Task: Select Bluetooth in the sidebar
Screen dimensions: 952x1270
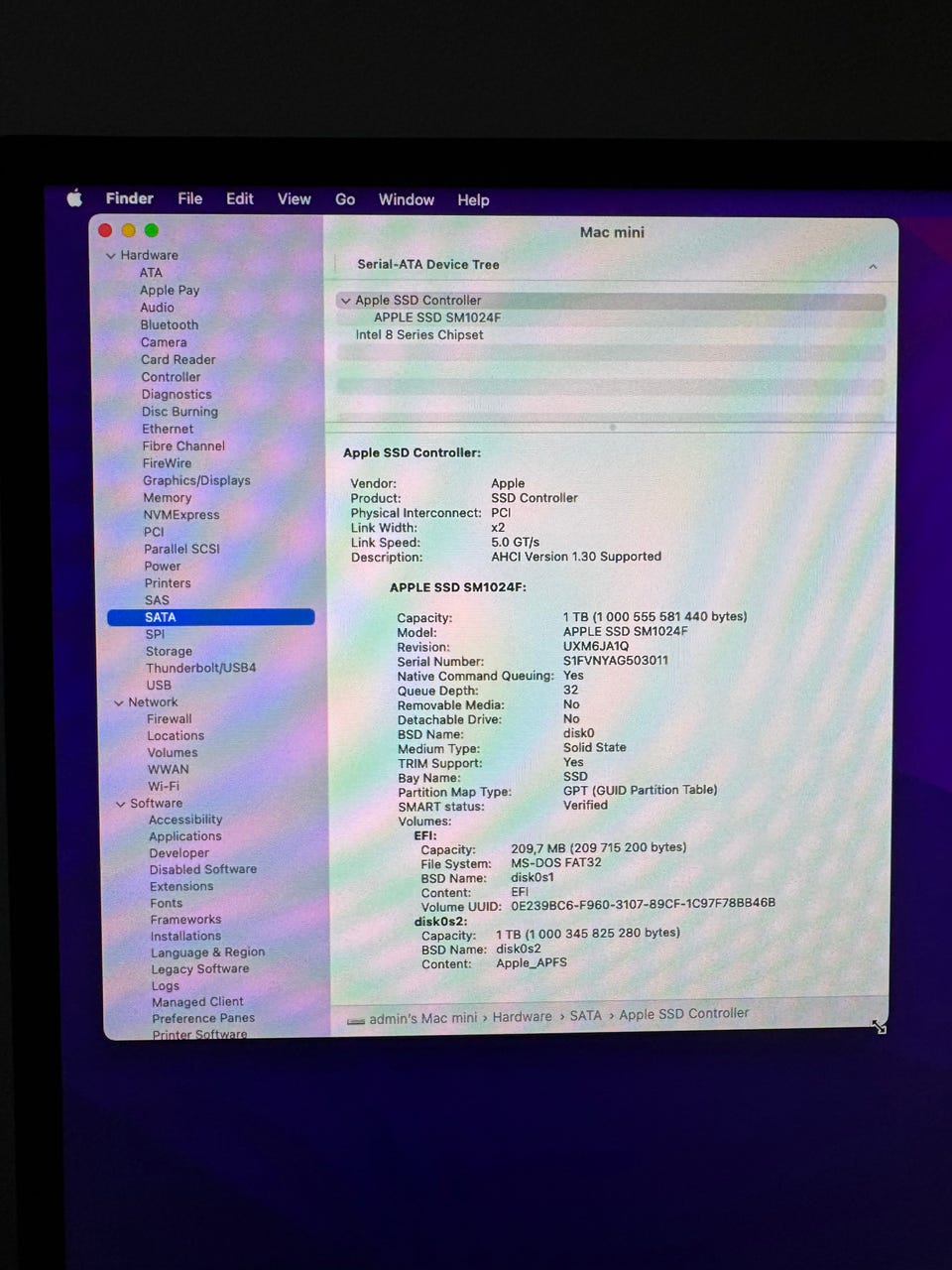Action: [170, 324]
